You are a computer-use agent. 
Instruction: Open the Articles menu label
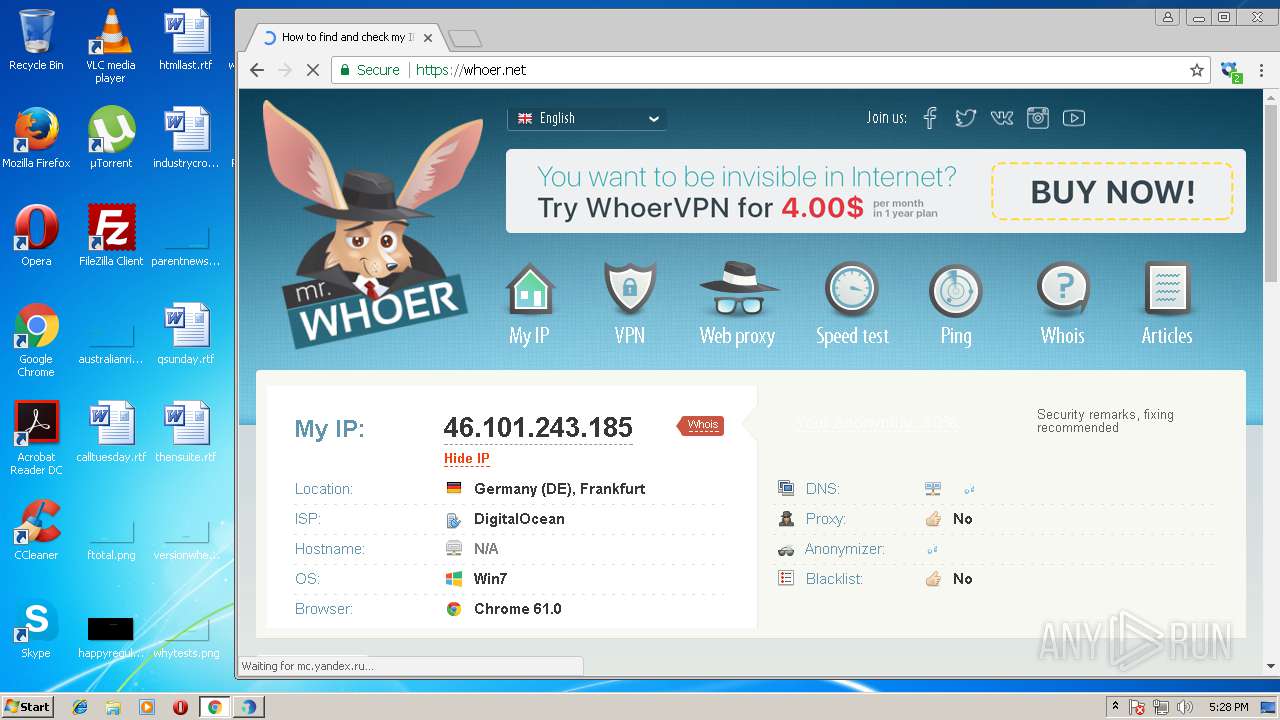(x=1167, y=336)
